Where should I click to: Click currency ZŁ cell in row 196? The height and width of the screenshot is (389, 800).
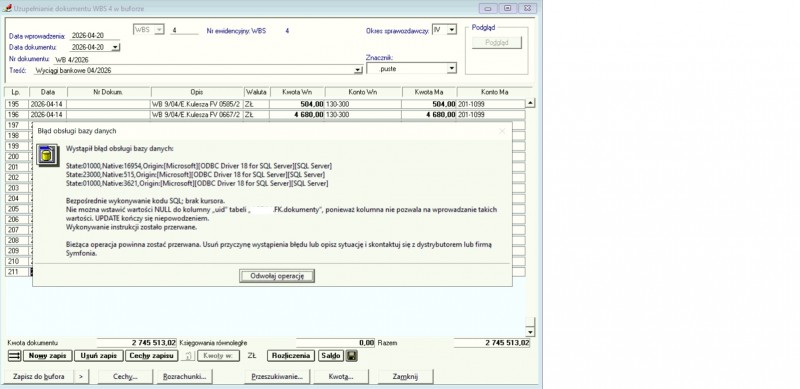[x=257, y=115]
